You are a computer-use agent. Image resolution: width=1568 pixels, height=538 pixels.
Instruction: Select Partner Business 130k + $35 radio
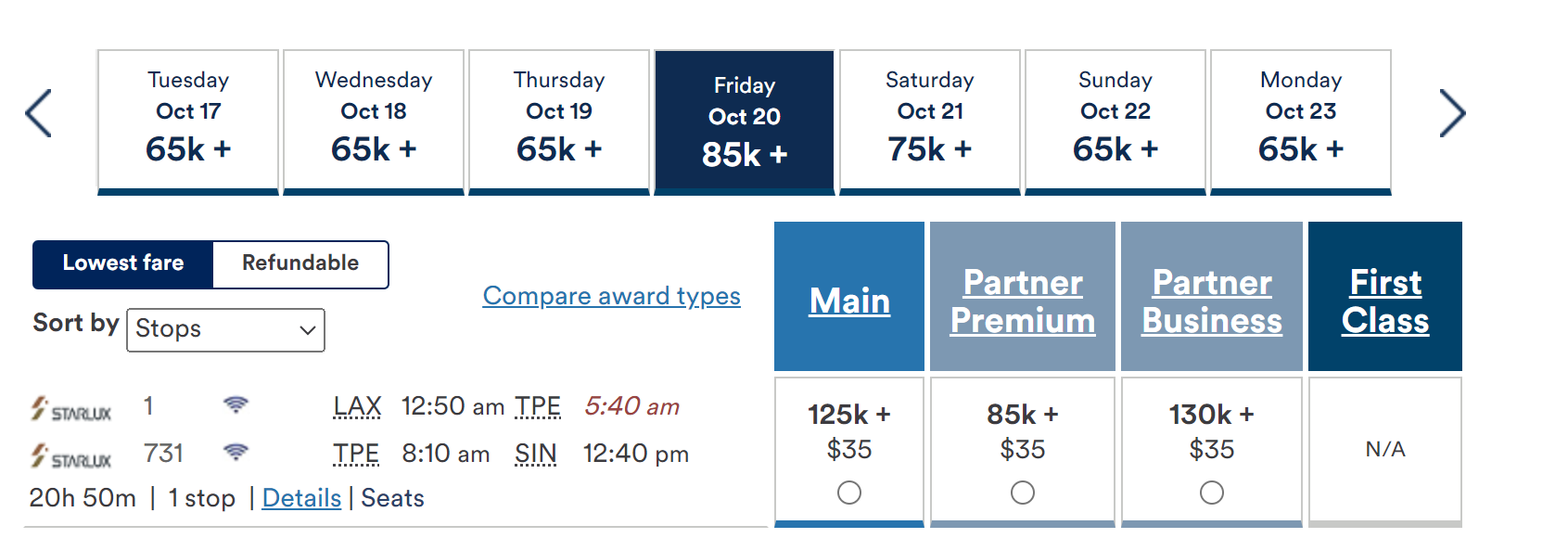tap(1212, 493)
